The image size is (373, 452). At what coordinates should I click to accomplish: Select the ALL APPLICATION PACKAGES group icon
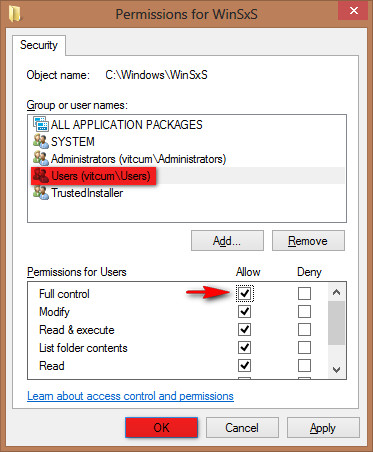[41, 124]
